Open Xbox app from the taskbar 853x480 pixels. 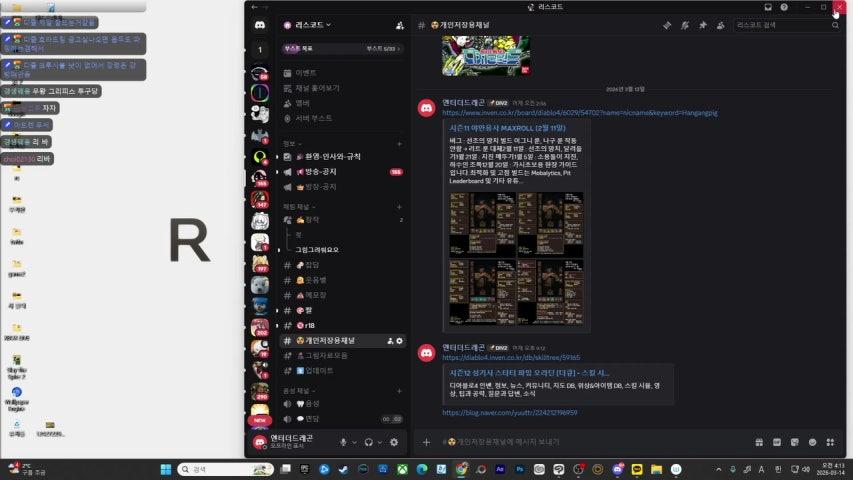(402, 469)
